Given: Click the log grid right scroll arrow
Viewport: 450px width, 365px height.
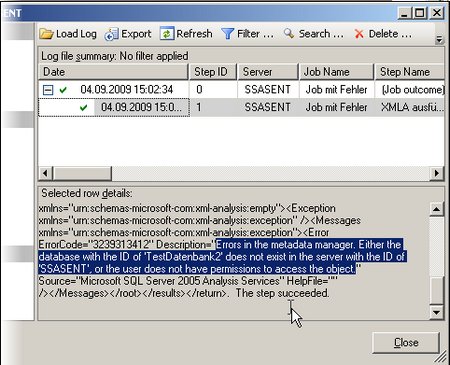Looking at the screenshot, I should coord(437,173).
